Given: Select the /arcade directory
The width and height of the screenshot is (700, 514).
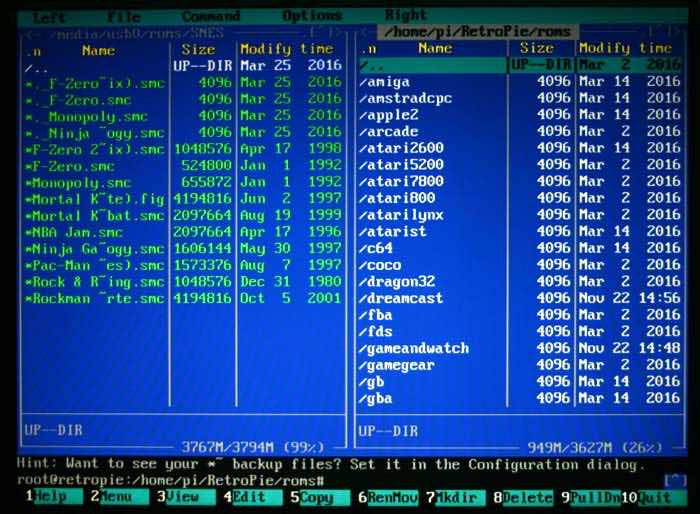Looking at the screenshot, I should [x=520, y=131].
